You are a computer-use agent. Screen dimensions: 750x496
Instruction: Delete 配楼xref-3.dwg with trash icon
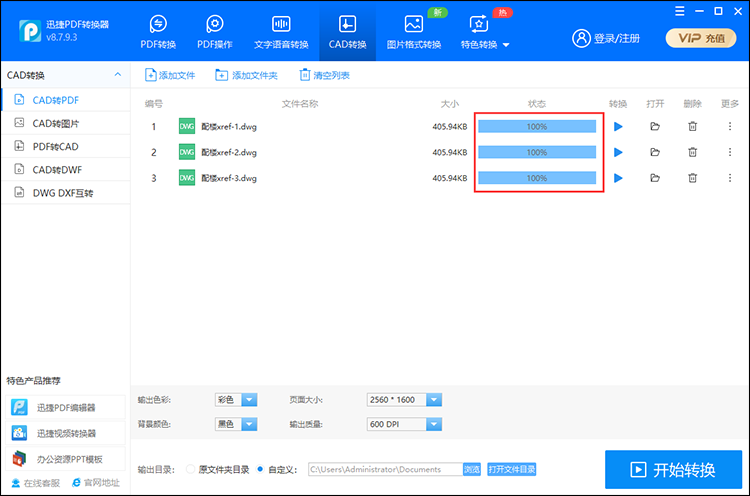pos(692,178)
